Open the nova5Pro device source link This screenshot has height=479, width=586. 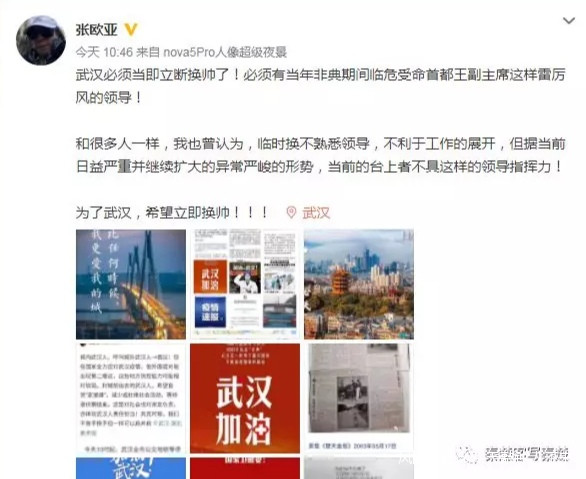pyautogui.click(x=225, y=52)
